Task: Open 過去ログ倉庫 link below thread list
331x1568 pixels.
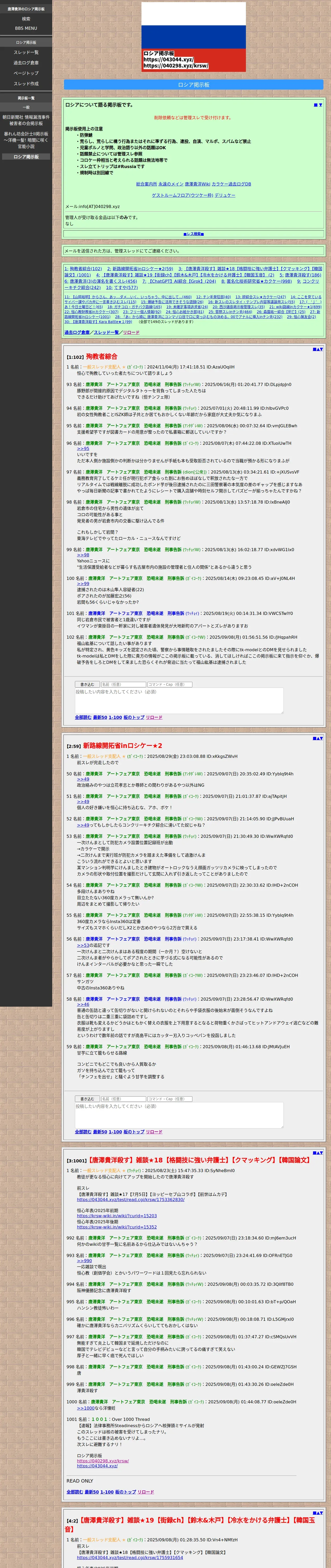Action: [x=77, y=332]
